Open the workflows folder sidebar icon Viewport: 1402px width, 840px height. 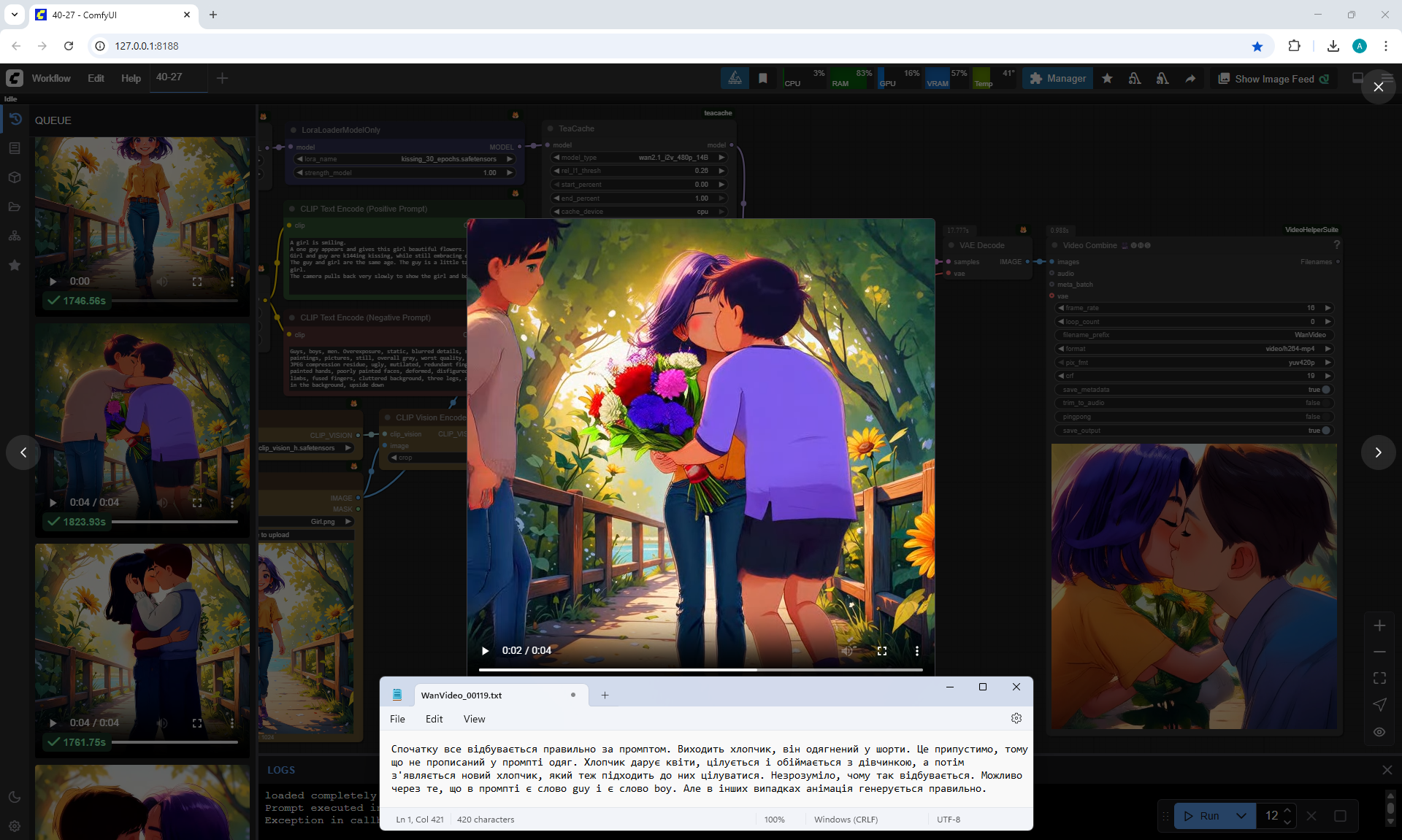pyautogui.click(x=15, y=207)
